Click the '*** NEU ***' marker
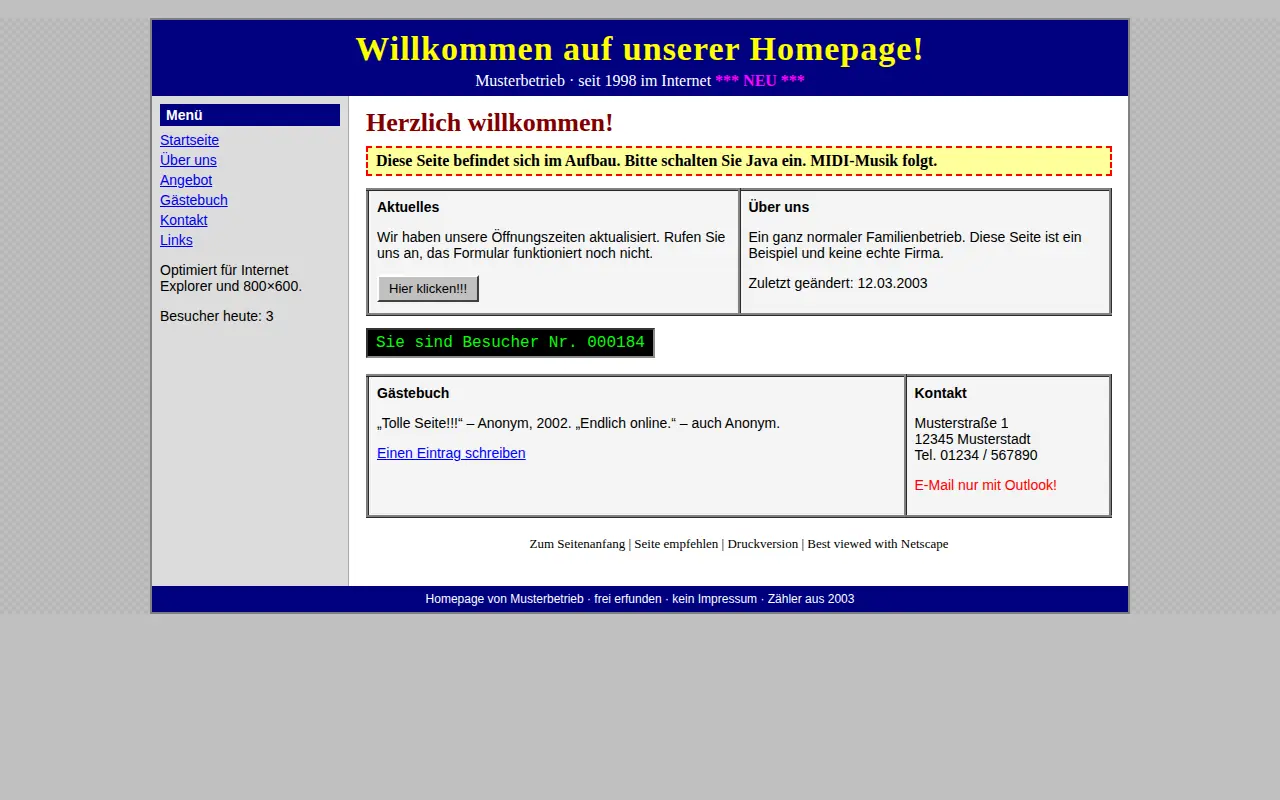The width and height of the screenshot is (1280, 800). 760,81
